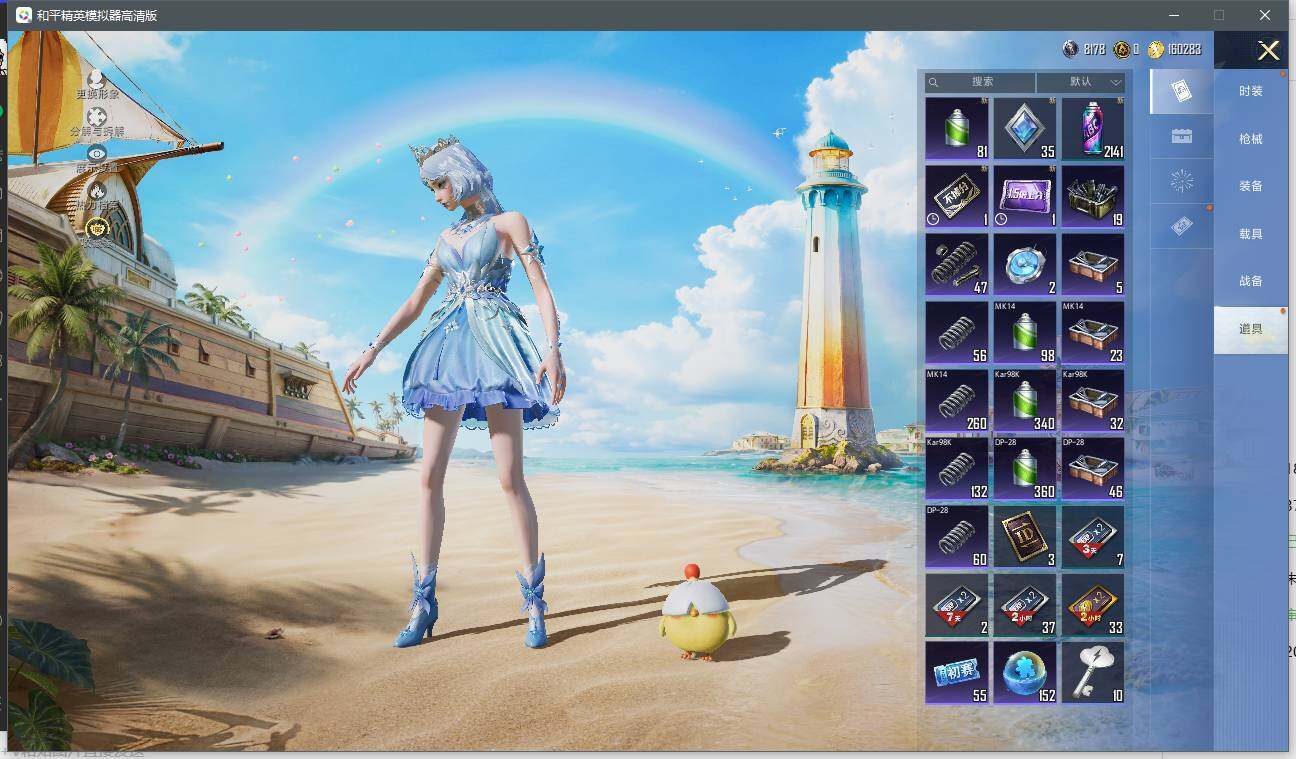Select the 初赛 preliminary ticket item 55
1296x759 pixels.
click(957, 673)
